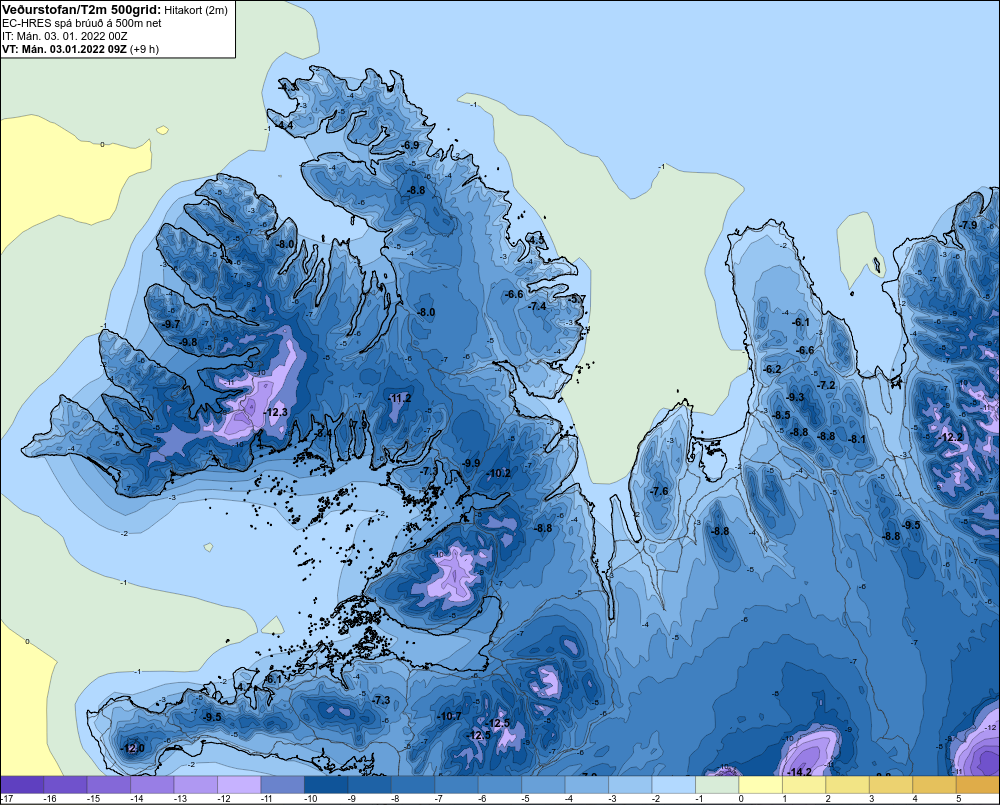Click the -6.9 temperature label
The height and width of the screenshot is (805, 1000).
(x=410, y=145)
